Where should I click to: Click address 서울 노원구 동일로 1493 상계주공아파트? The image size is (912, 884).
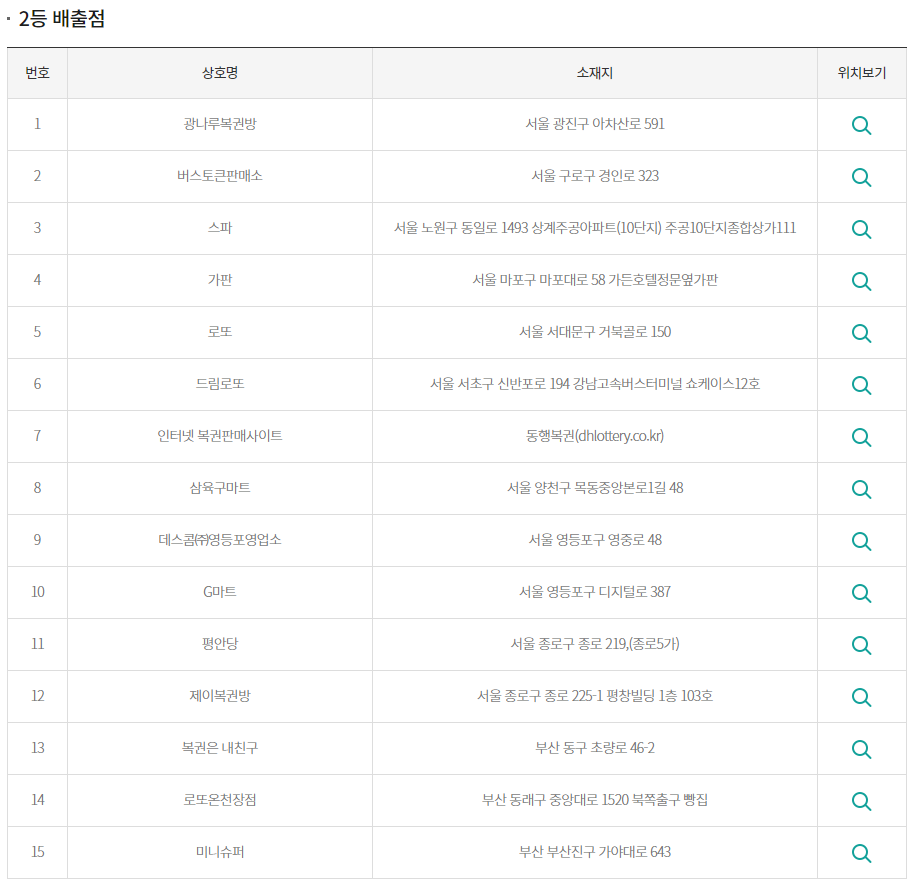(x=594, y=228)
